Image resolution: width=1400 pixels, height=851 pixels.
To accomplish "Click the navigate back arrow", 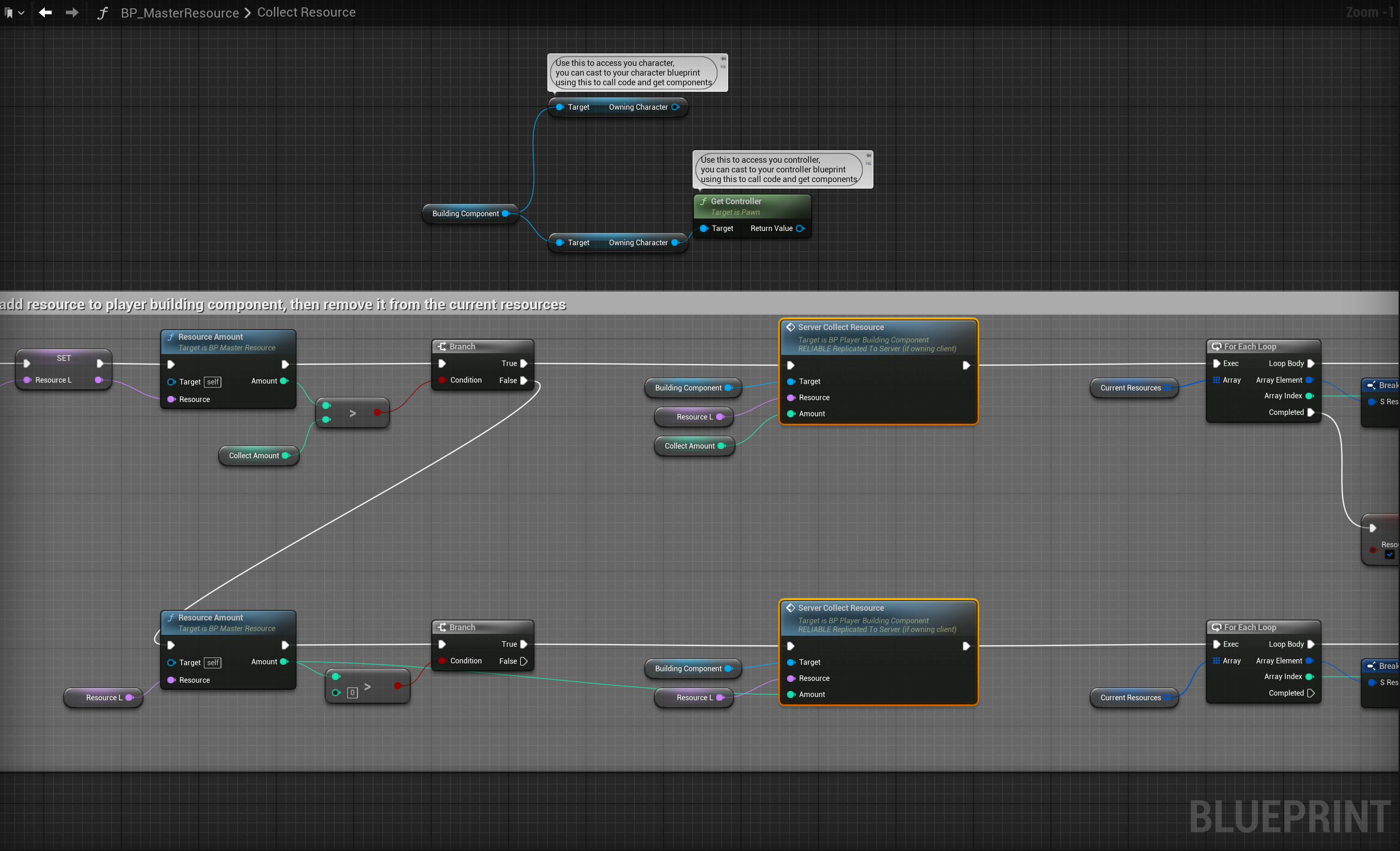I will (46, 12).
